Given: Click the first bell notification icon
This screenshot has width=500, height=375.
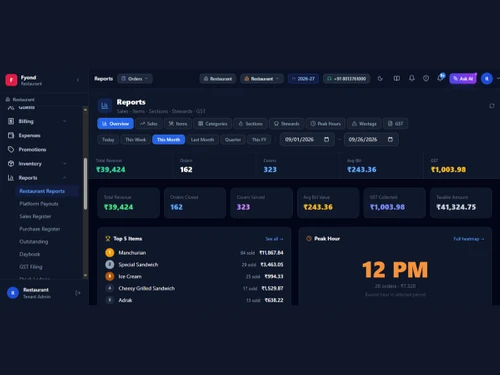Looking at the screenshot, I should (x=412, y=79).
